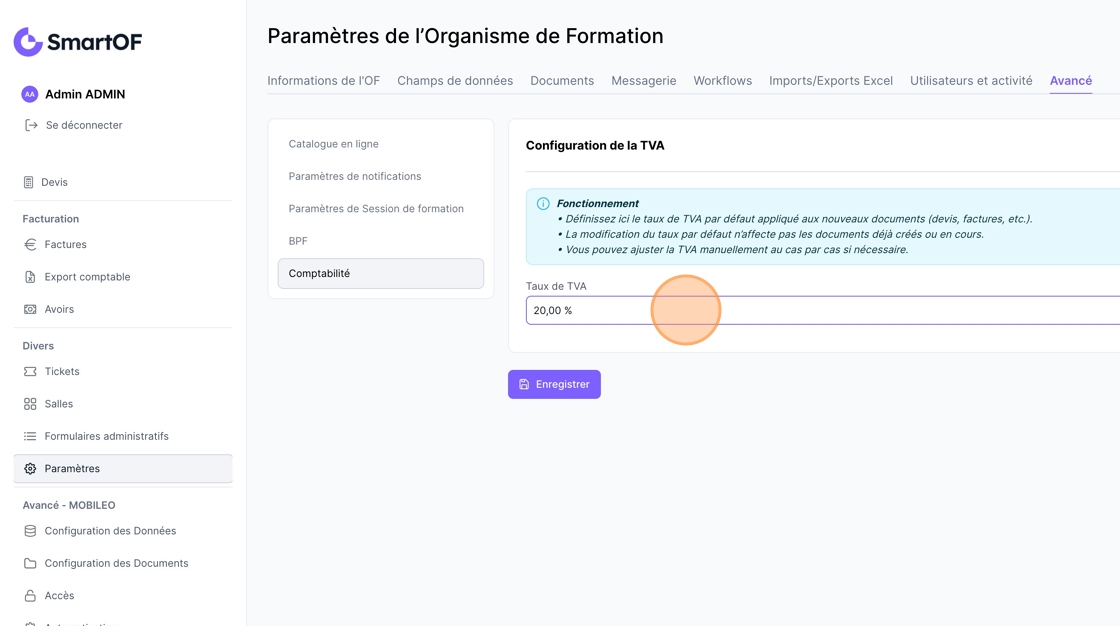Click the SmartOF logo icon

pyautogui.click(x=29, y=42)
